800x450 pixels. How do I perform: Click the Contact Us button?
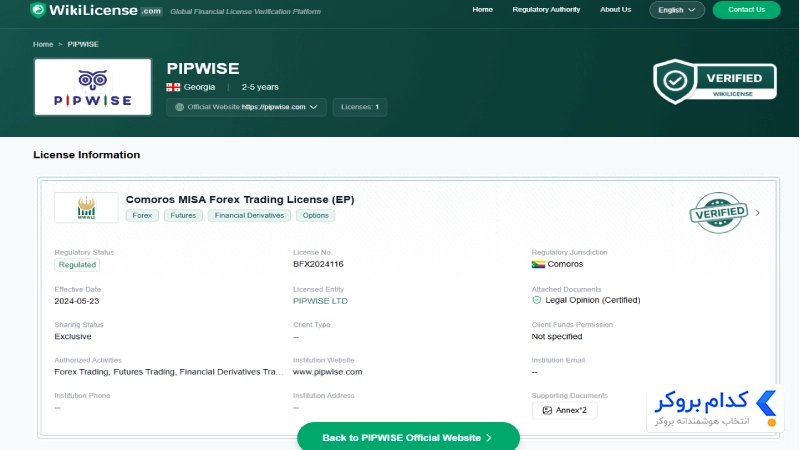(746, 10)
